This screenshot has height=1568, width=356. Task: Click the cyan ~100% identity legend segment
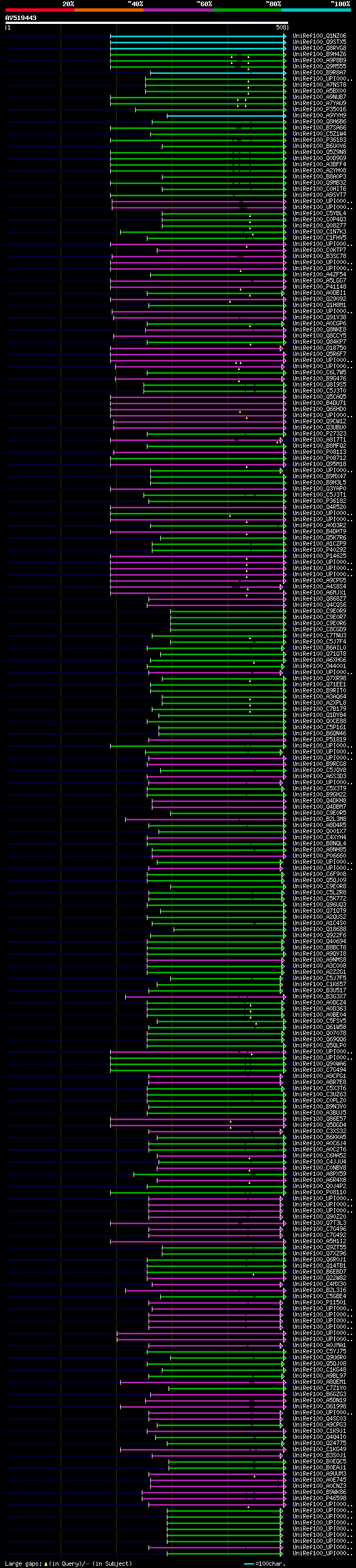pyautogui.click(x=316, y=10)
